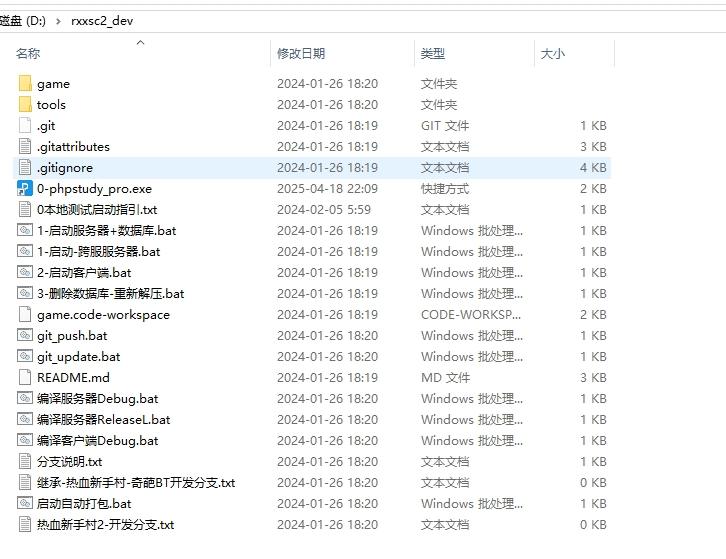726x559 pixels.
Task: Click the type CODE-WORKSP... cell
Action: point(471,314)
